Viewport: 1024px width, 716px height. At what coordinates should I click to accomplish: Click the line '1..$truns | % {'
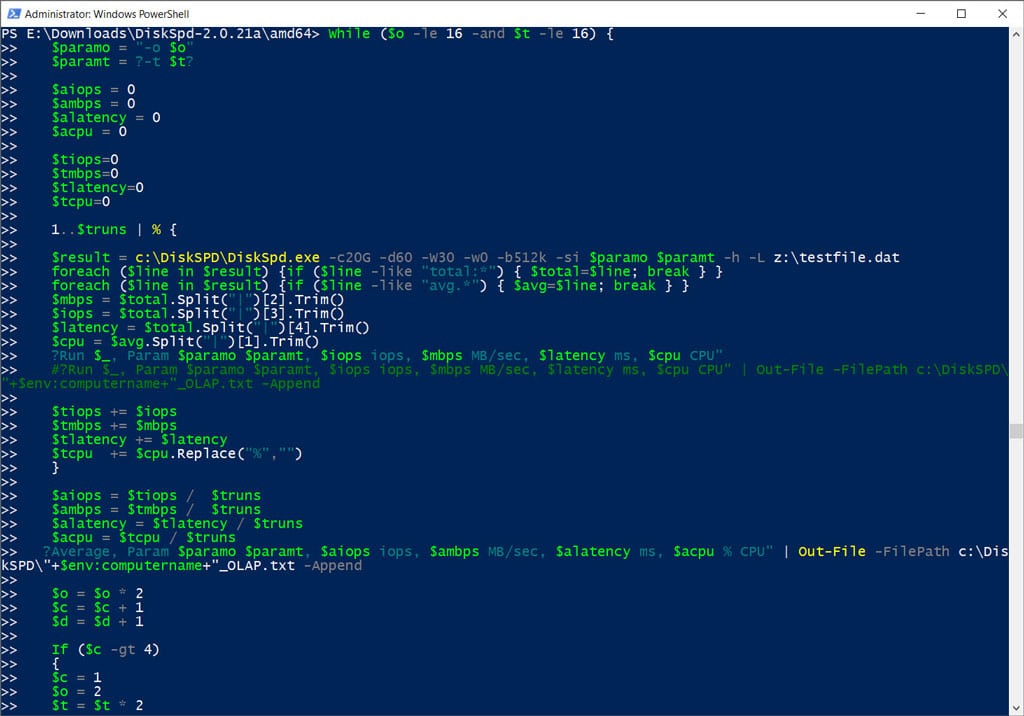tap(114, 230)
